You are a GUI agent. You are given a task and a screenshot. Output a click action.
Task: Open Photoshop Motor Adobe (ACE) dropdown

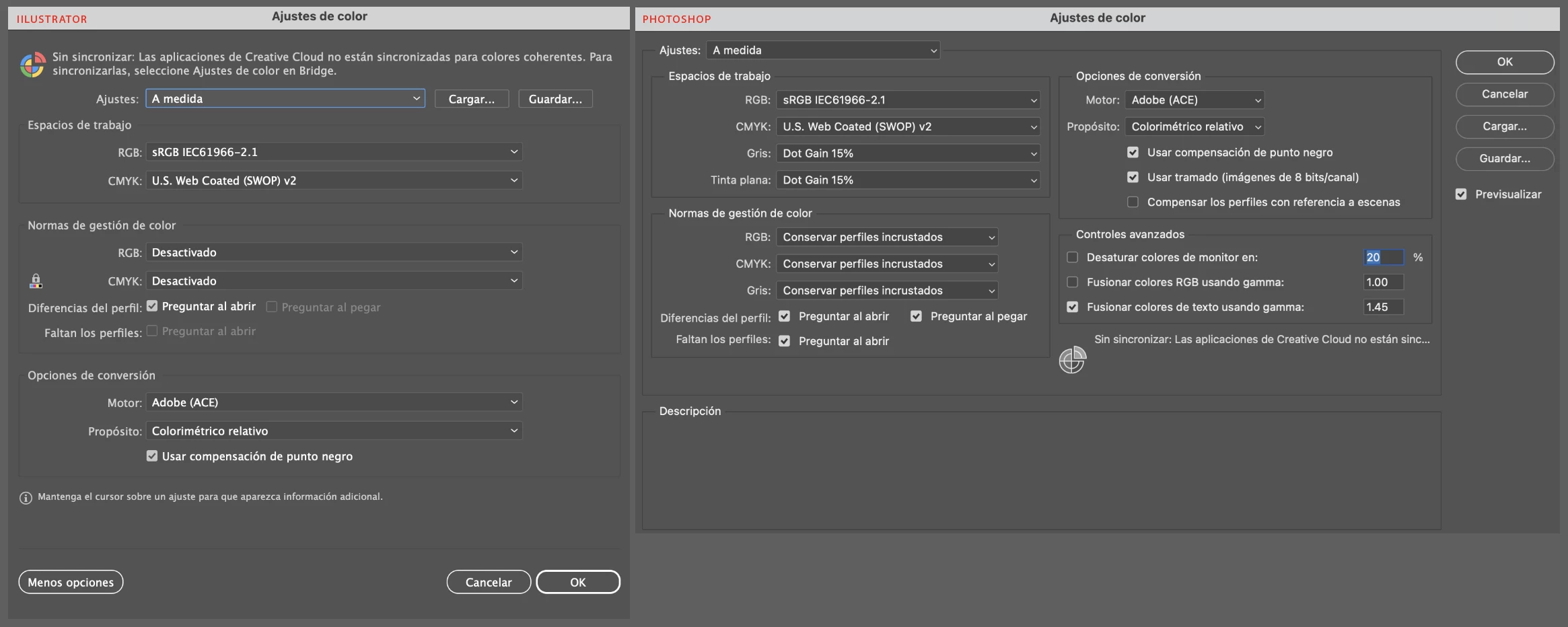tap(1195, 100)
